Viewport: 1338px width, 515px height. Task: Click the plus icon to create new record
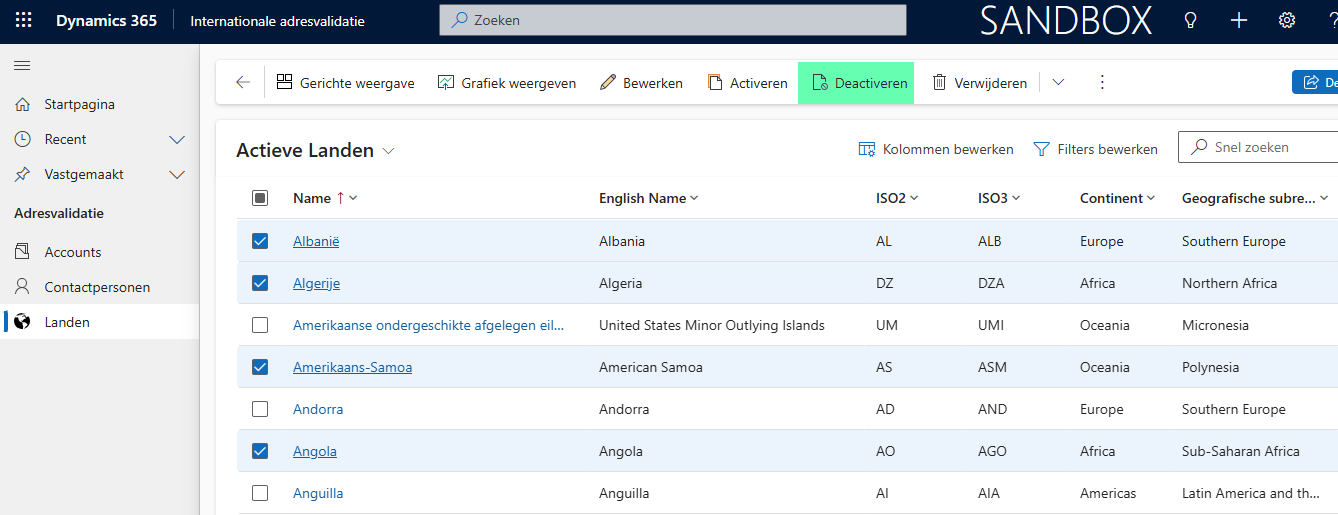(1239, 21)
